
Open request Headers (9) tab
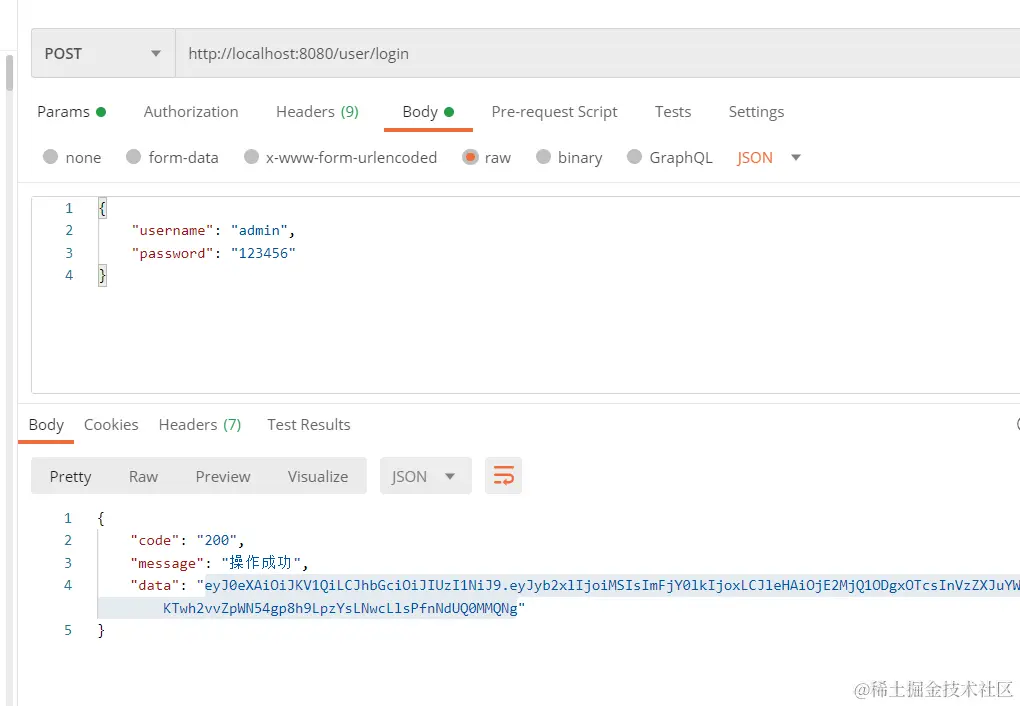[317, 112]
